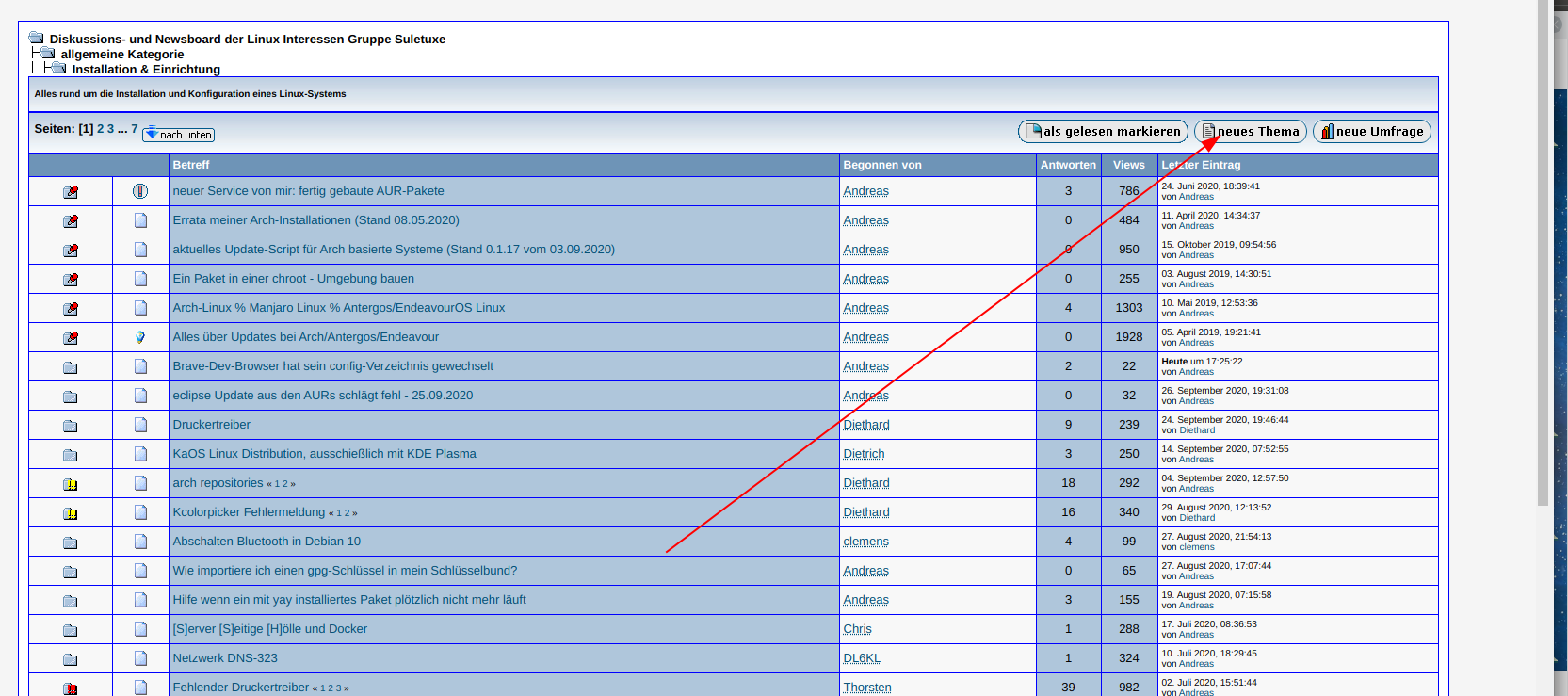
Task: Sort topics by 'Begonnen von' column header
Action: click(x=882, y=165)
